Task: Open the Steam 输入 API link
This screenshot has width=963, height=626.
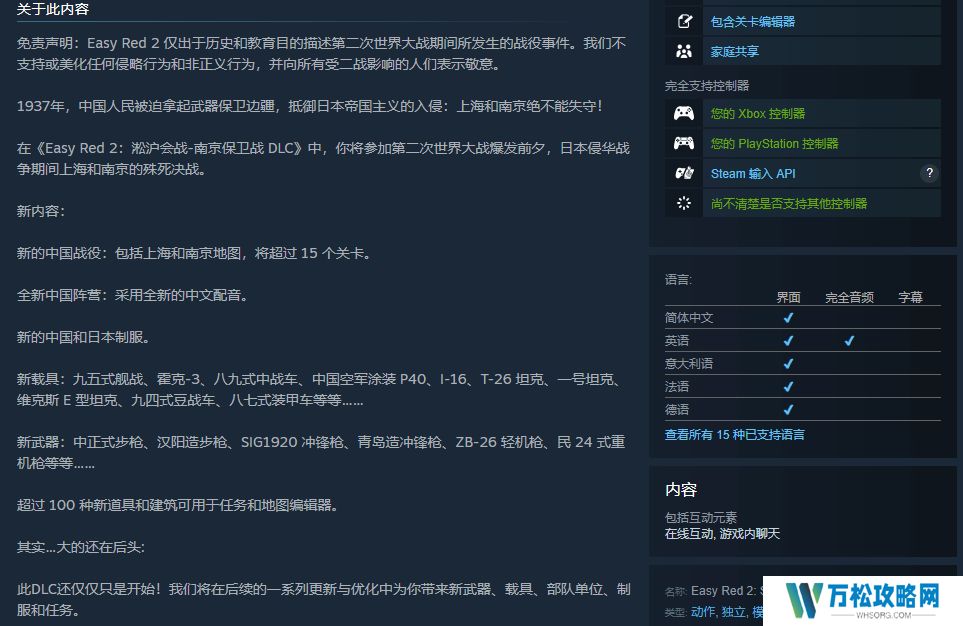Action: coord(753,174)
